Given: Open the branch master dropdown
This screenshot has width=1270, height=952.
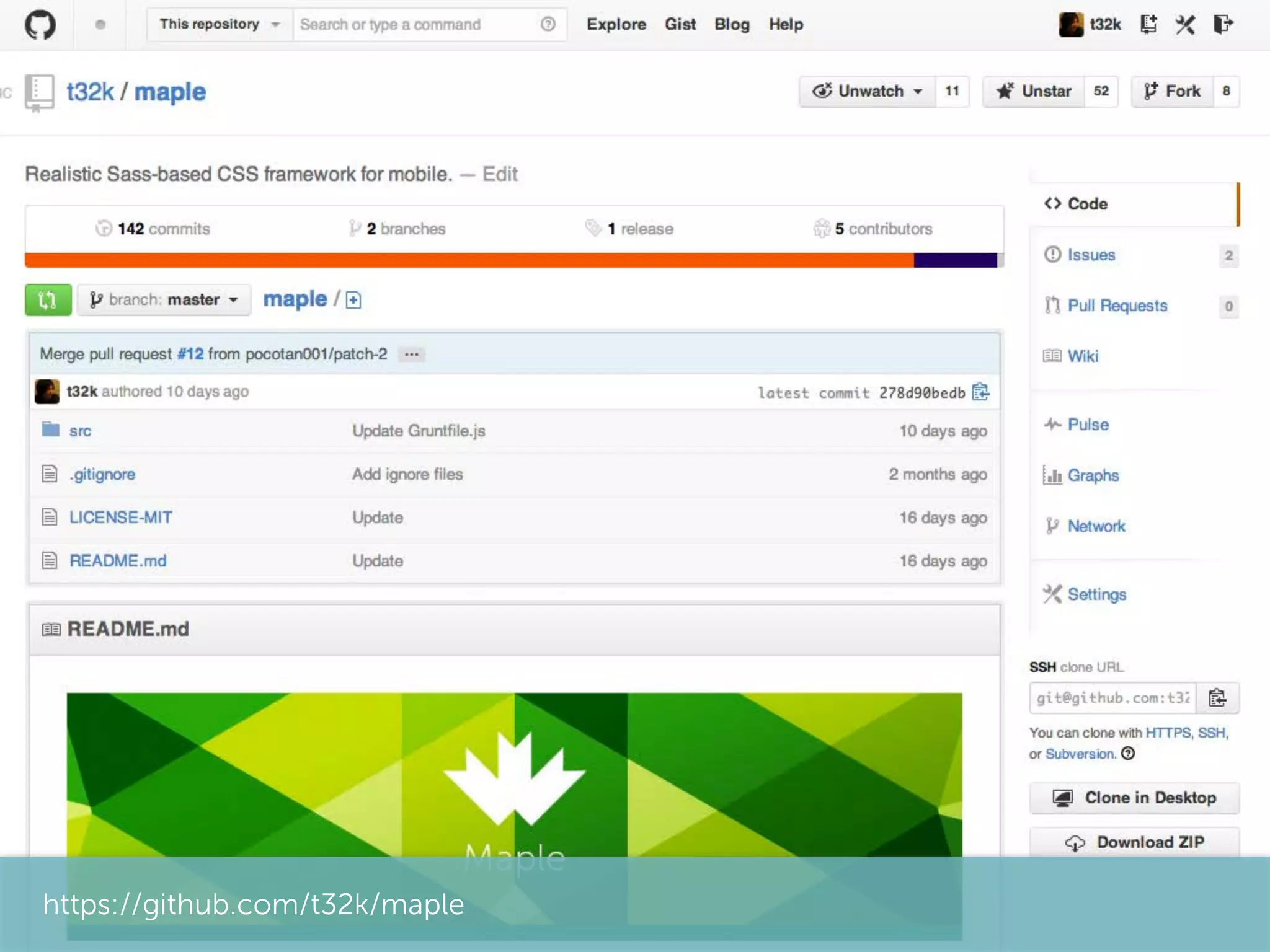Looking at the screenshot, I should tap(164, 300).
